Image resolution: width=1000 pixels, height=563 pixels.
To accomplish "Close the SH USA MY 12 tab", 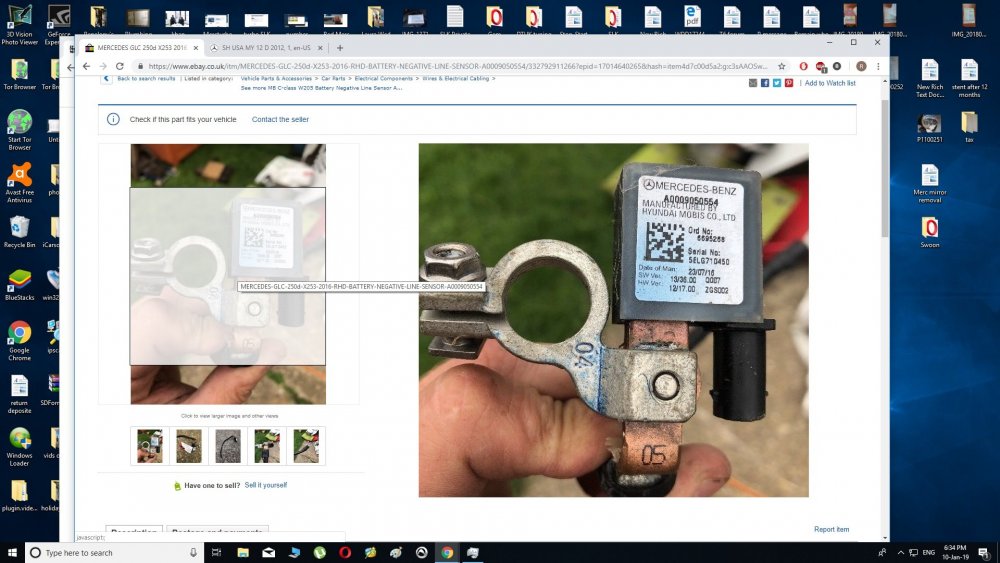I will (x=320, y=48).
